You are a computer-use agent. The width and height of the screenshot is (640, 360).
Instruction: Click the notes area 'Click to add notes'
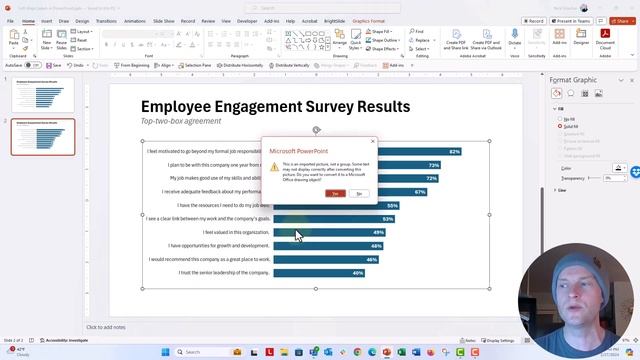[x=106, y=327]
